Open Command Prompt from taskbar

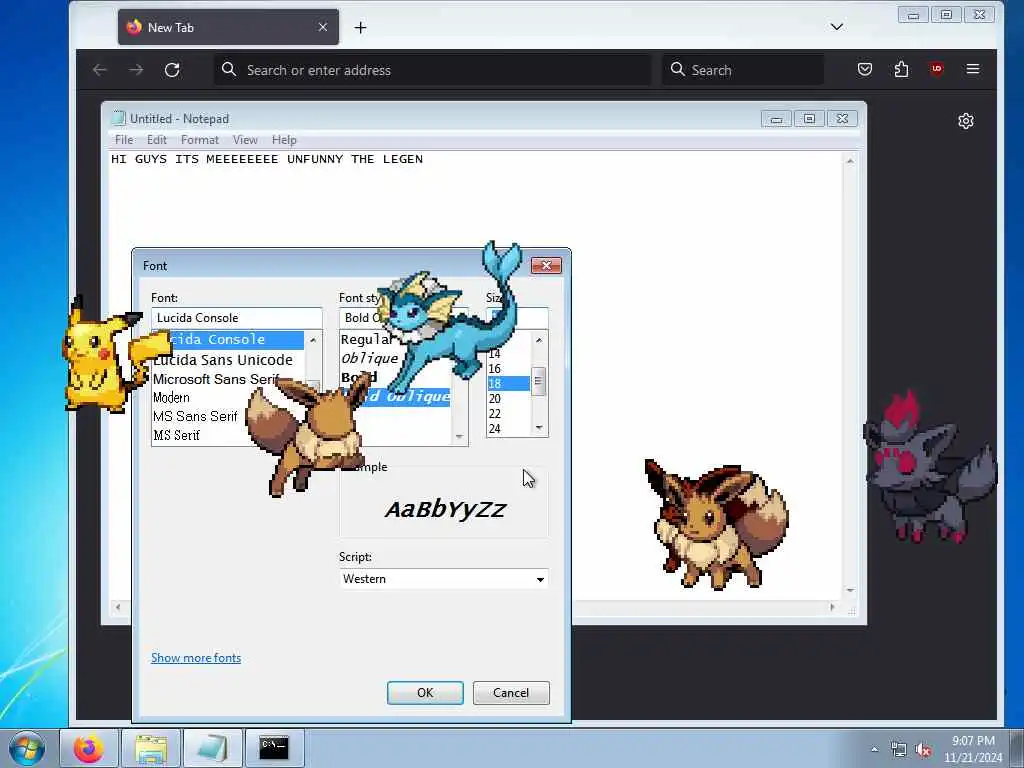(274, 748)
